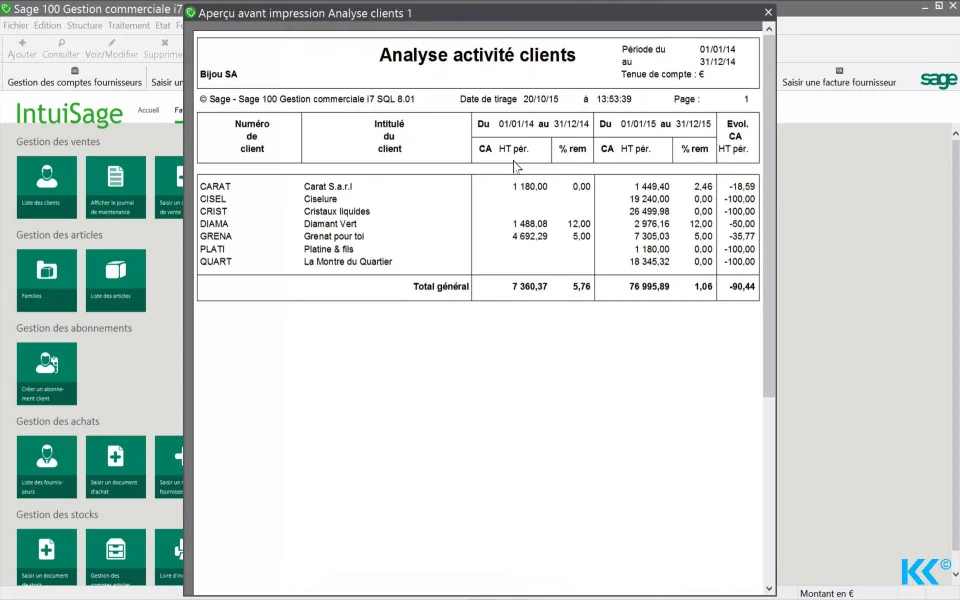Click the main window scroll up arrow
This screenshot has height=600, width=960.
tap(955, 133)
